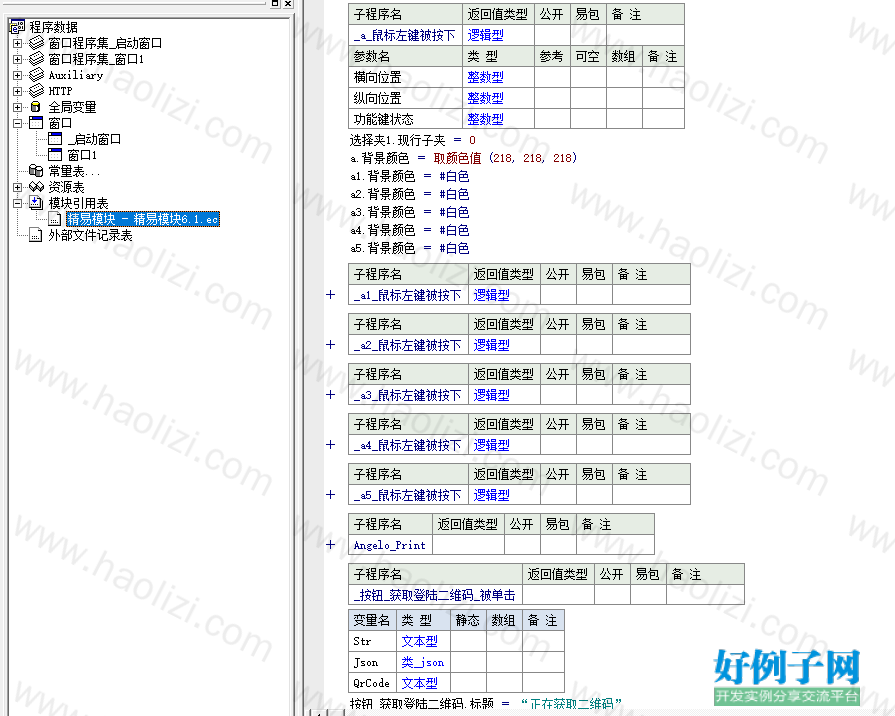Select the 常量表... tree item
895x716 pixels.
pyautogui.click(x=74, y=171)
